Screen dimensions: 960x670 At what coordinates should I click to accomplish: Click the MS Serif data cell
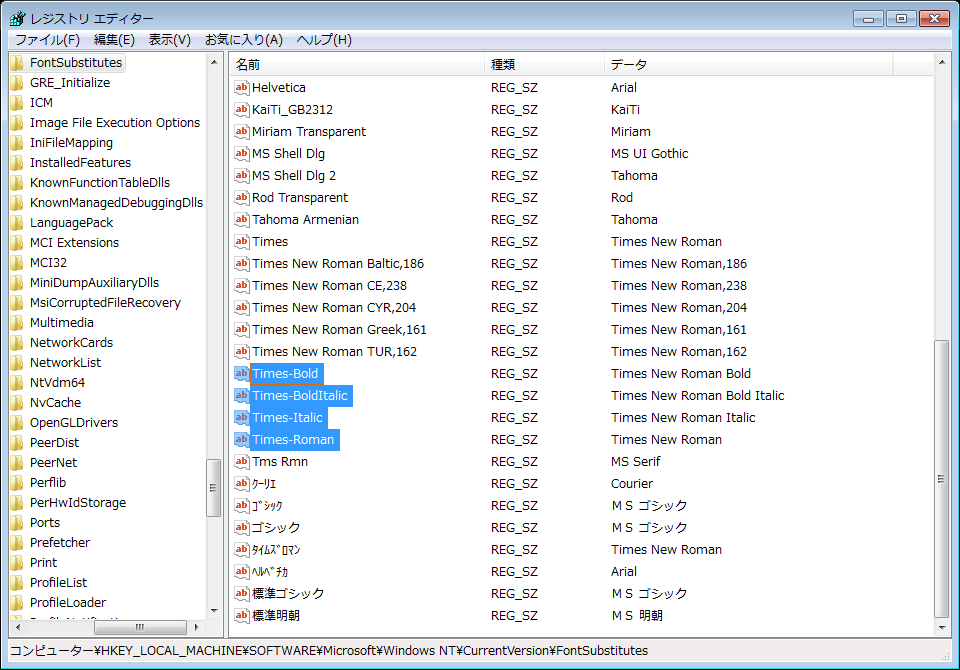point(636,462)
